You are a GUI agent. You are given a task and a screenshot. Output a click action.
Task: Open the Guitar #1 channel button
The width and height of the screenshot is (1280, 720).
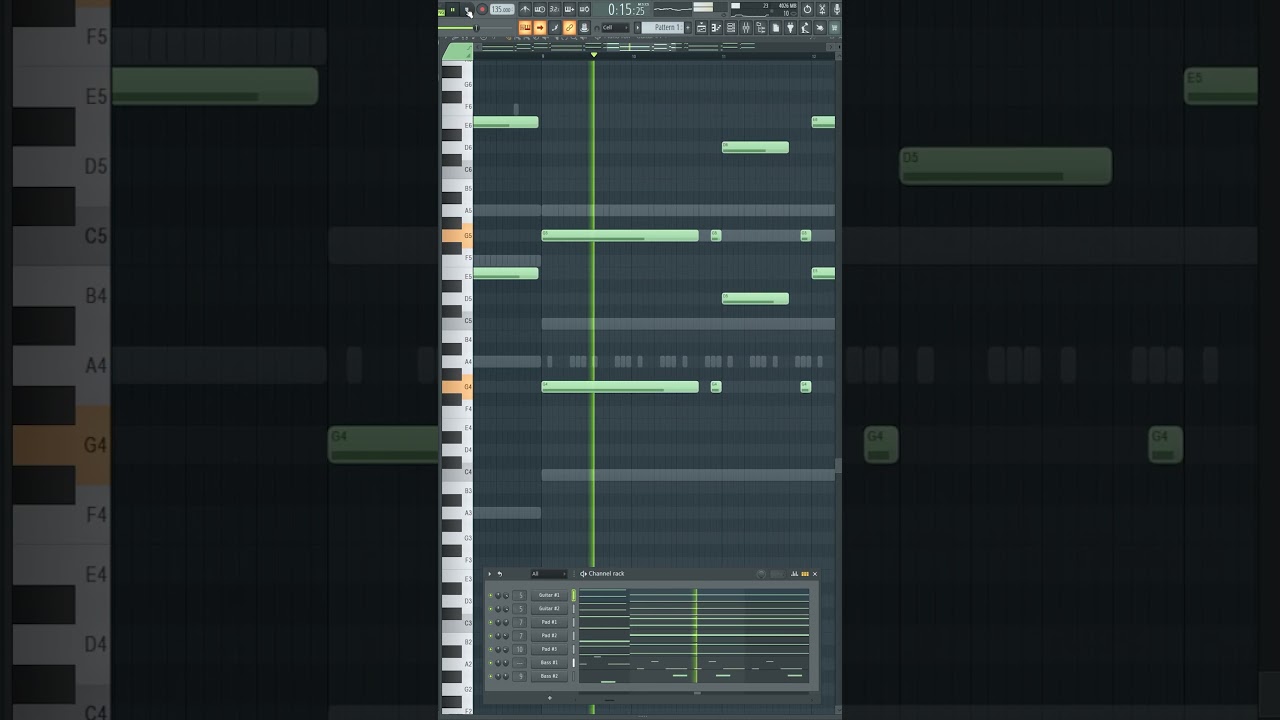(549, 595)
